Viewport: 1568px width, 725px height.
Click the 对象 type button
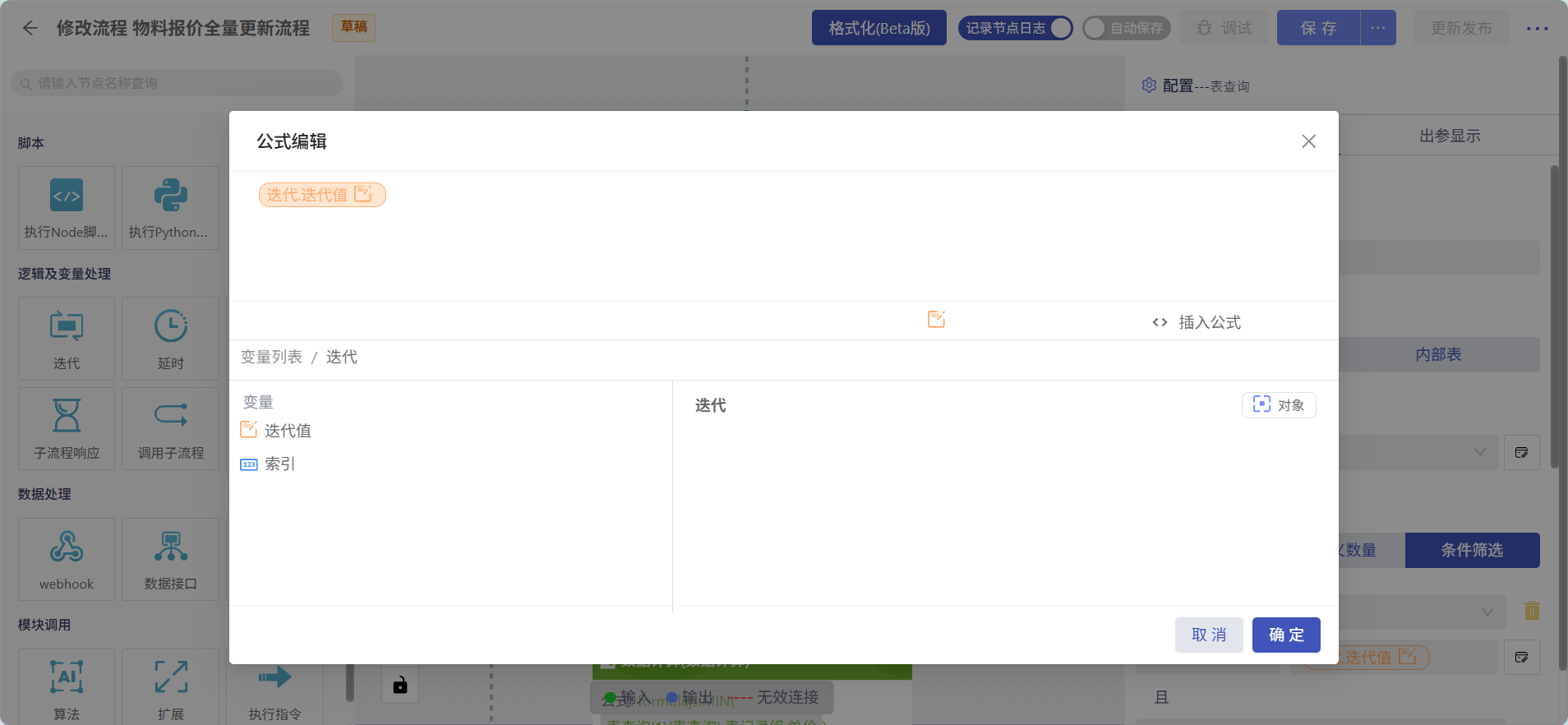(x=1279, y=405)
